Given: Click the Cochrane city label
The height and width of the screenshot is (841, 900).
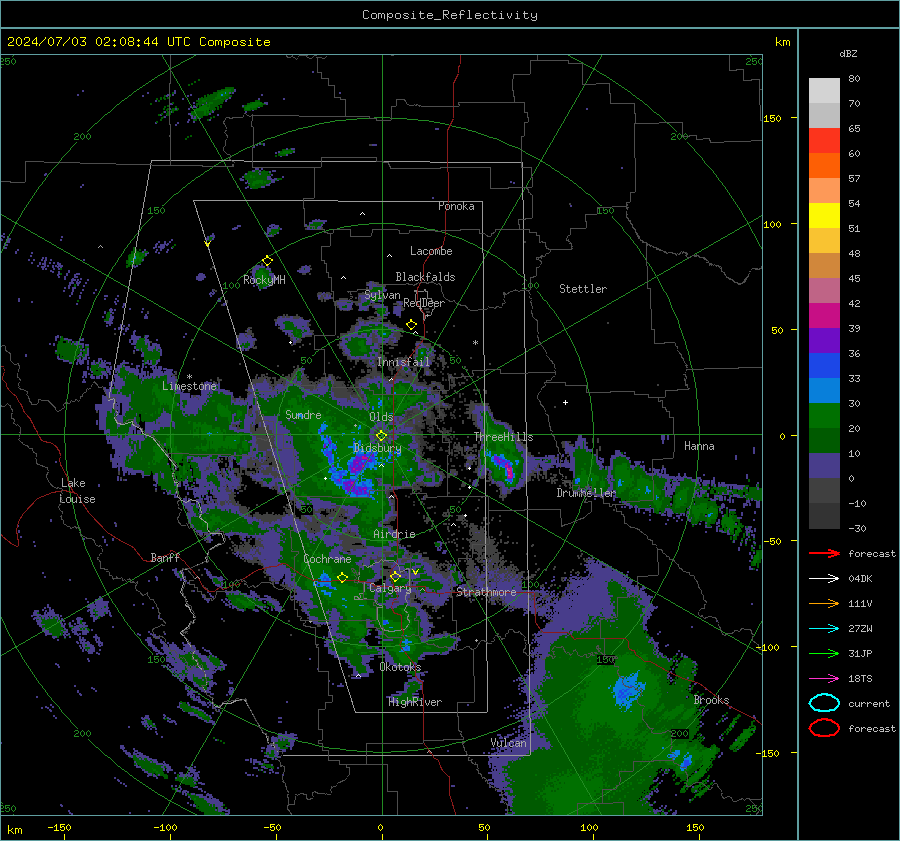Looking at the screenshot, I should 327,559.
